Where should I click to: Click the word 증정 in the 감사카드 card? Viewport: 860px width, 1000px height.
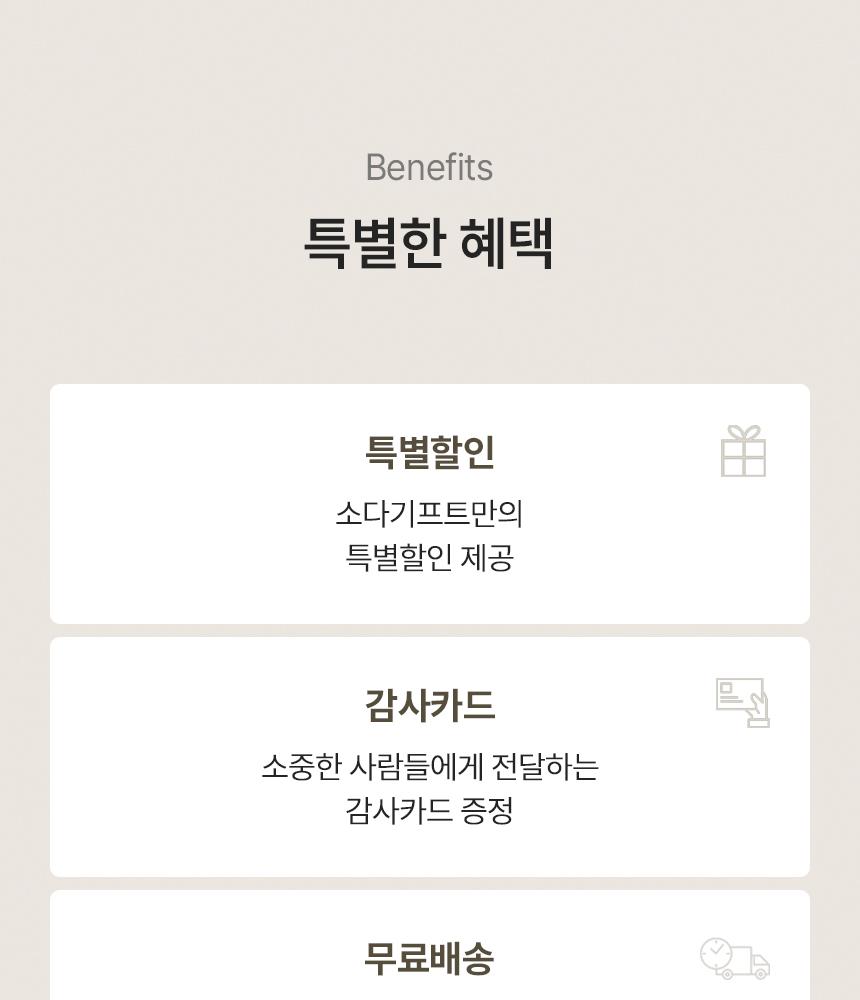487,811
